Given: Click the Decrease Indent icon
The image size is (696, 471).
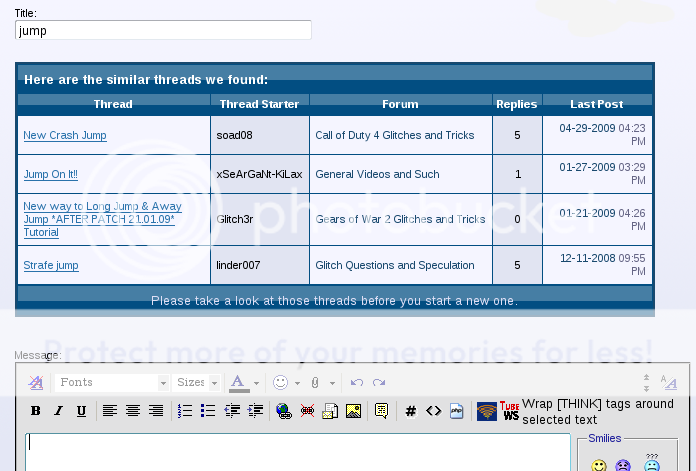Looking at the screenshot, I should pos(232,411).
